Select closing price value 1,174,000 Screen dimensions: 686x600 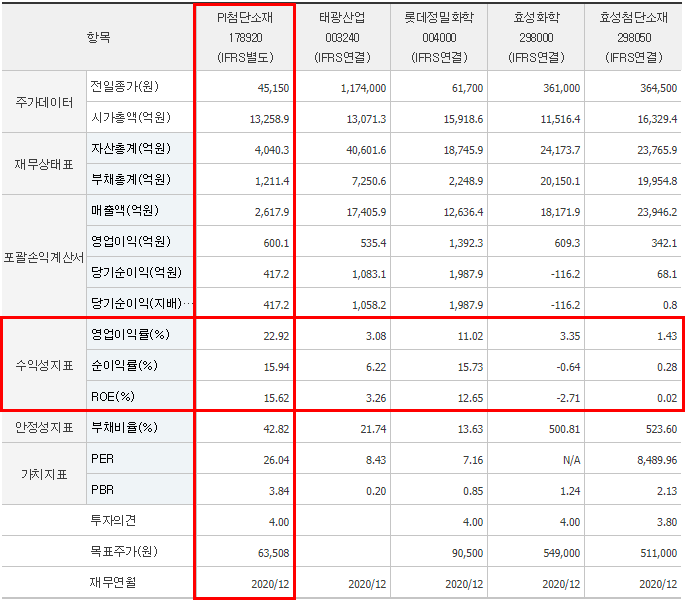(x=364, y=88)
